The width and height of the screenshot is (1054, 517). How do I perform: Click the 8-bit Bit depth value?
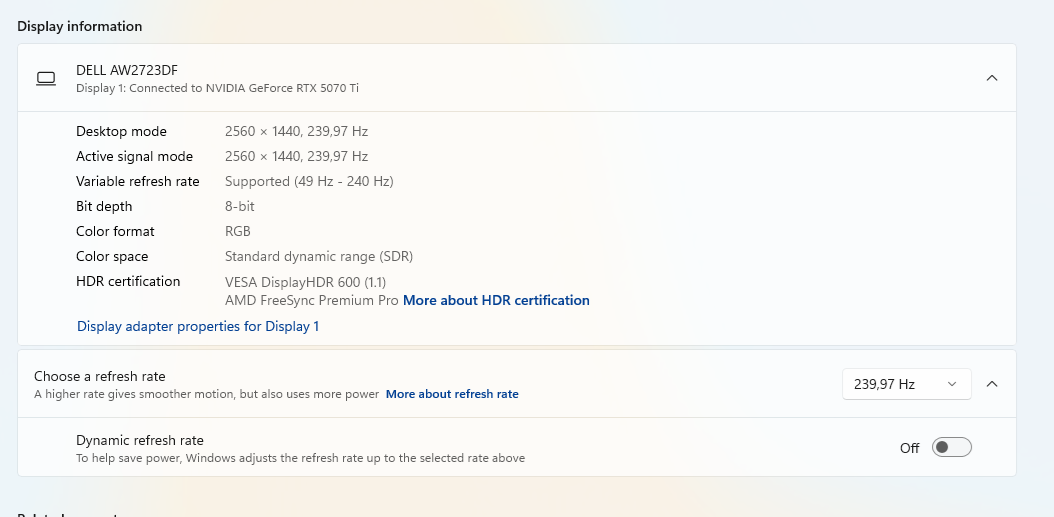pyautogui.click(x=240, y=206)
